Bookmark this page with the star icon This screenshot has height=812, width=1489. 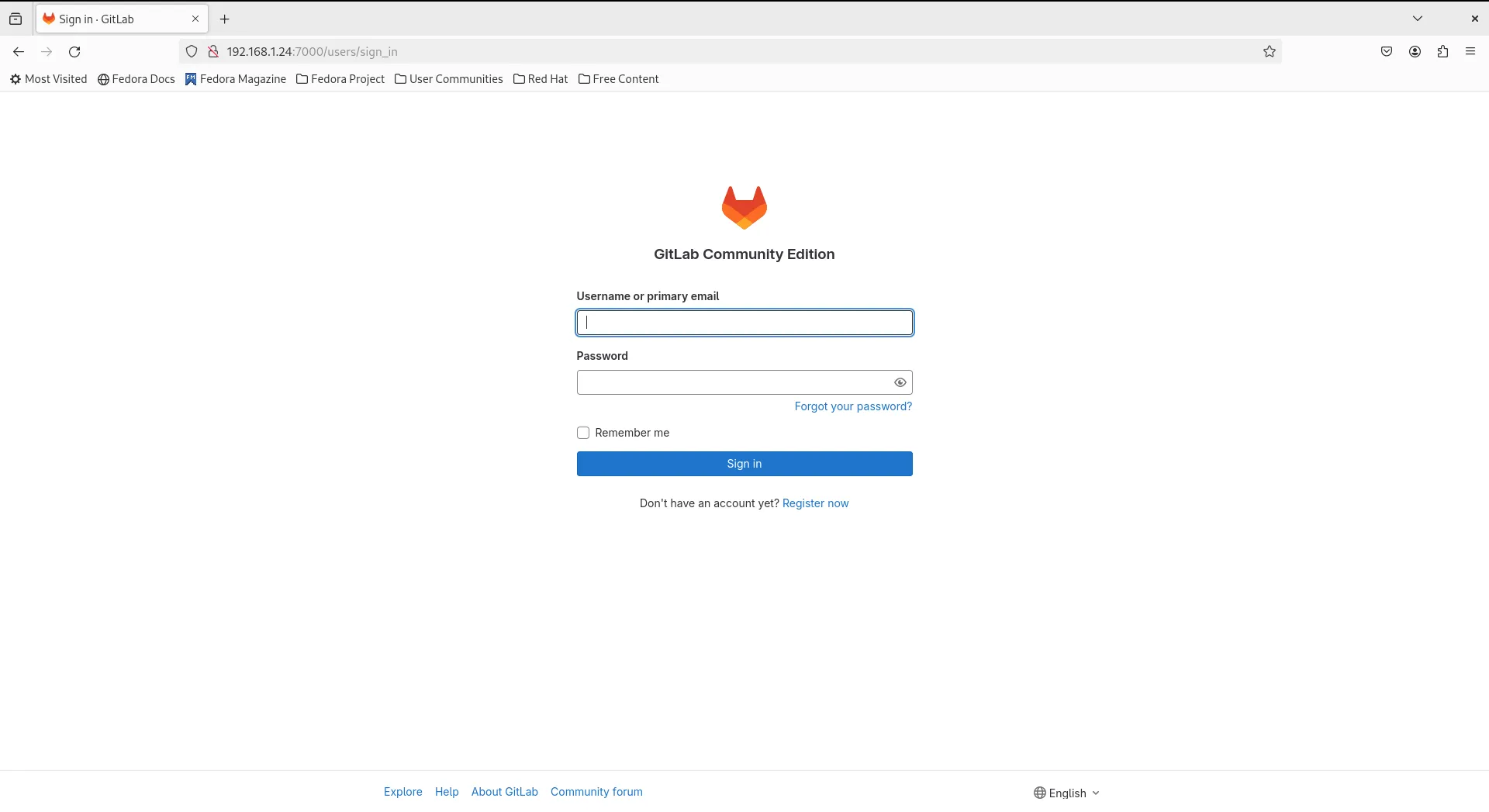point(1270,52)
